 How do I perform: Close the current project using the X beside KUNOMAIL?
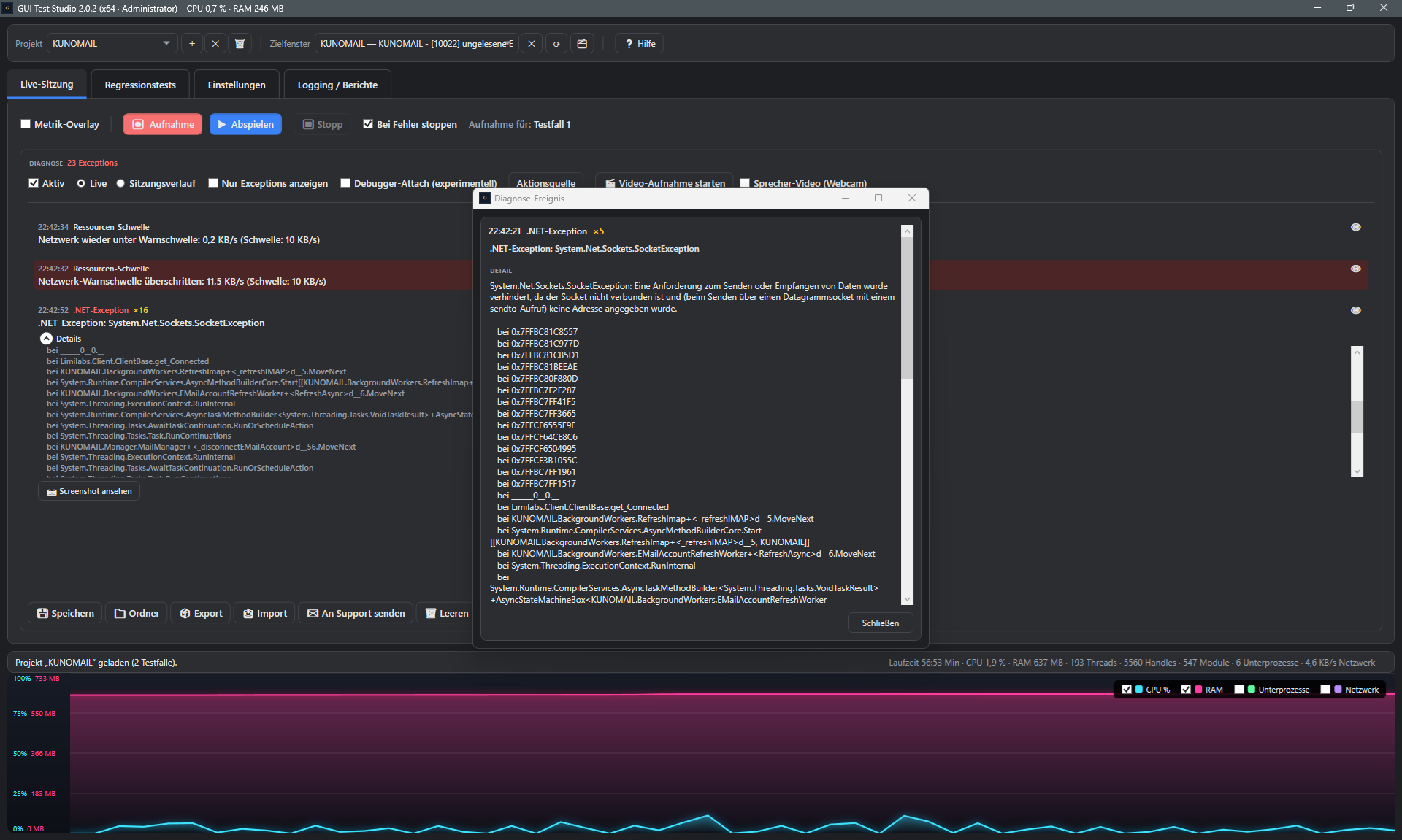(215, 44)
